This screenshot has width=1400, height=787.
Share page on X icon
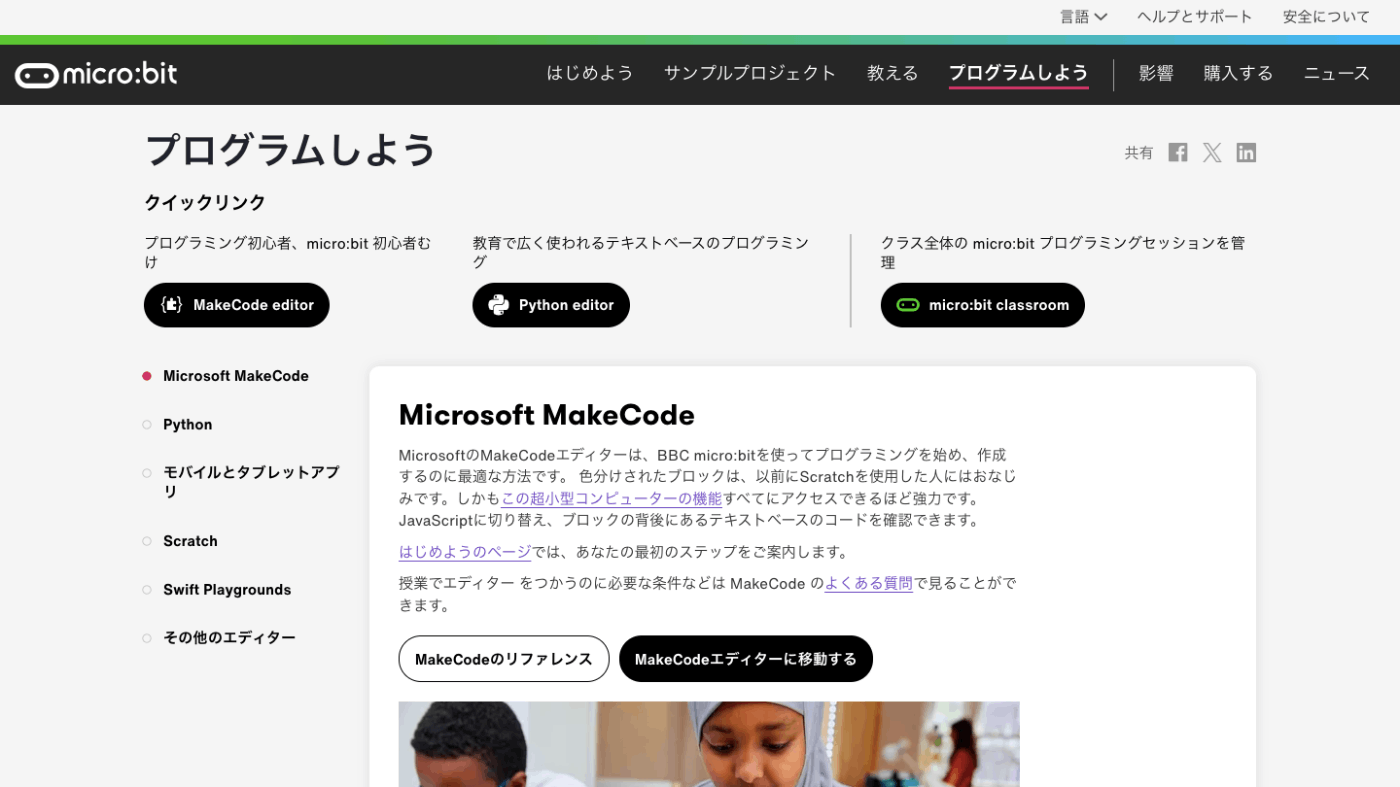(1212, 152)
